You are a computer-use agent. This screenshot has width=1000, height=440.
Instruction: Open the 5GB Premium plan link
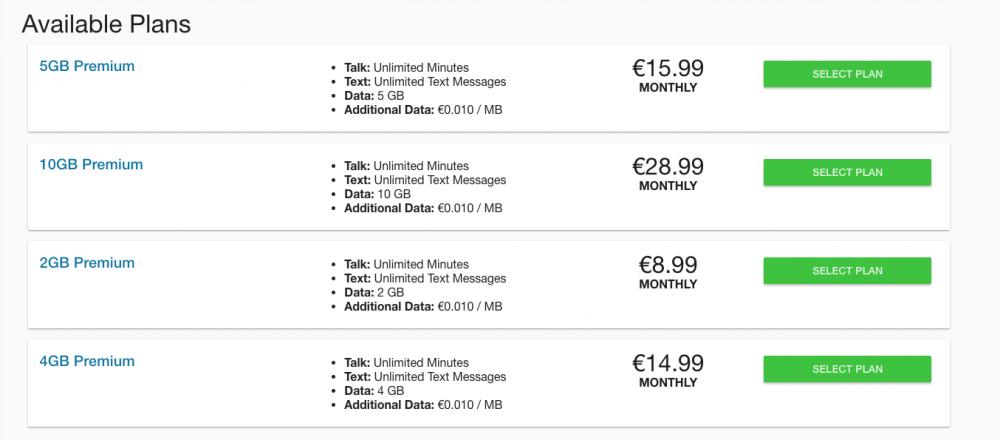pyautogui.click(x=86, y=67)
